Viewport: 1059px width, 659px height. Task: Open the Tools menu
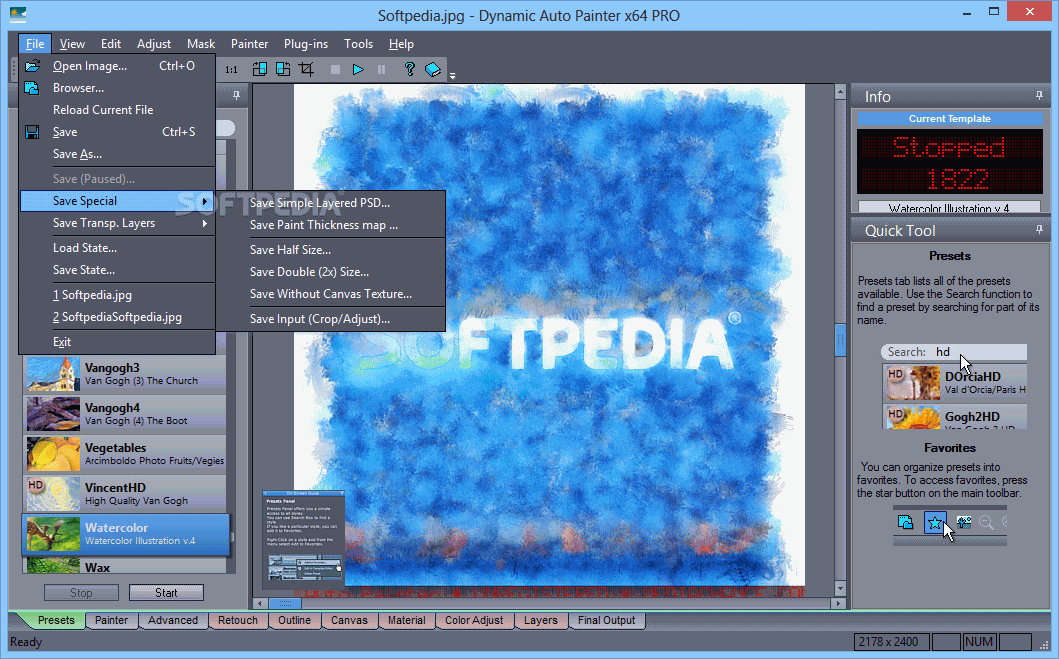pyautogui.click(x=359, y=44)
